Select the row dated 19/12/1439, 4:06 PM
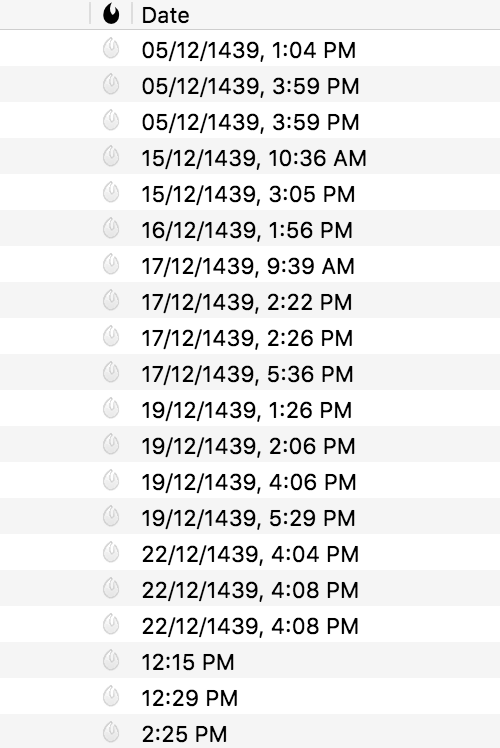Screen dimensions: 500x748 250,480
